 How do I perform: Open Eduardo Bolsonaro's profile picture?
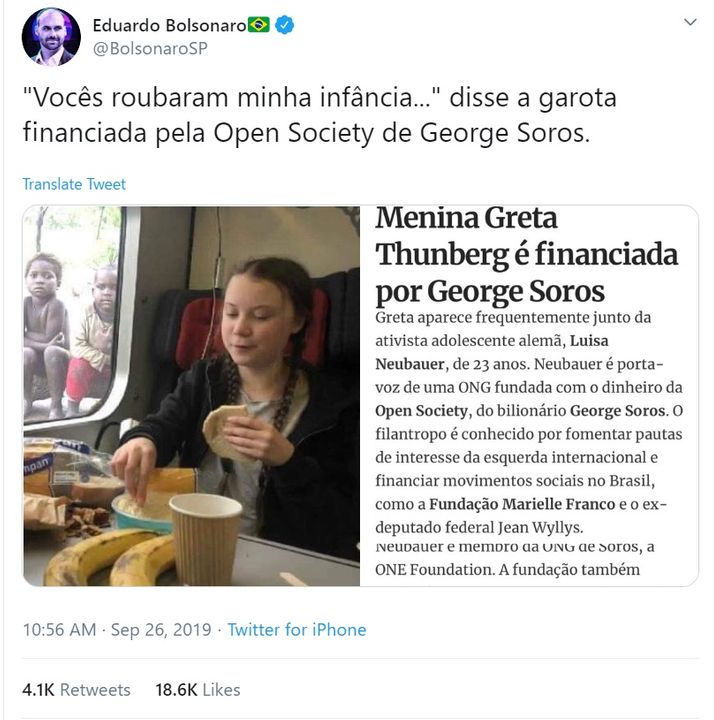pyautogui.click(x=51, y=36)
